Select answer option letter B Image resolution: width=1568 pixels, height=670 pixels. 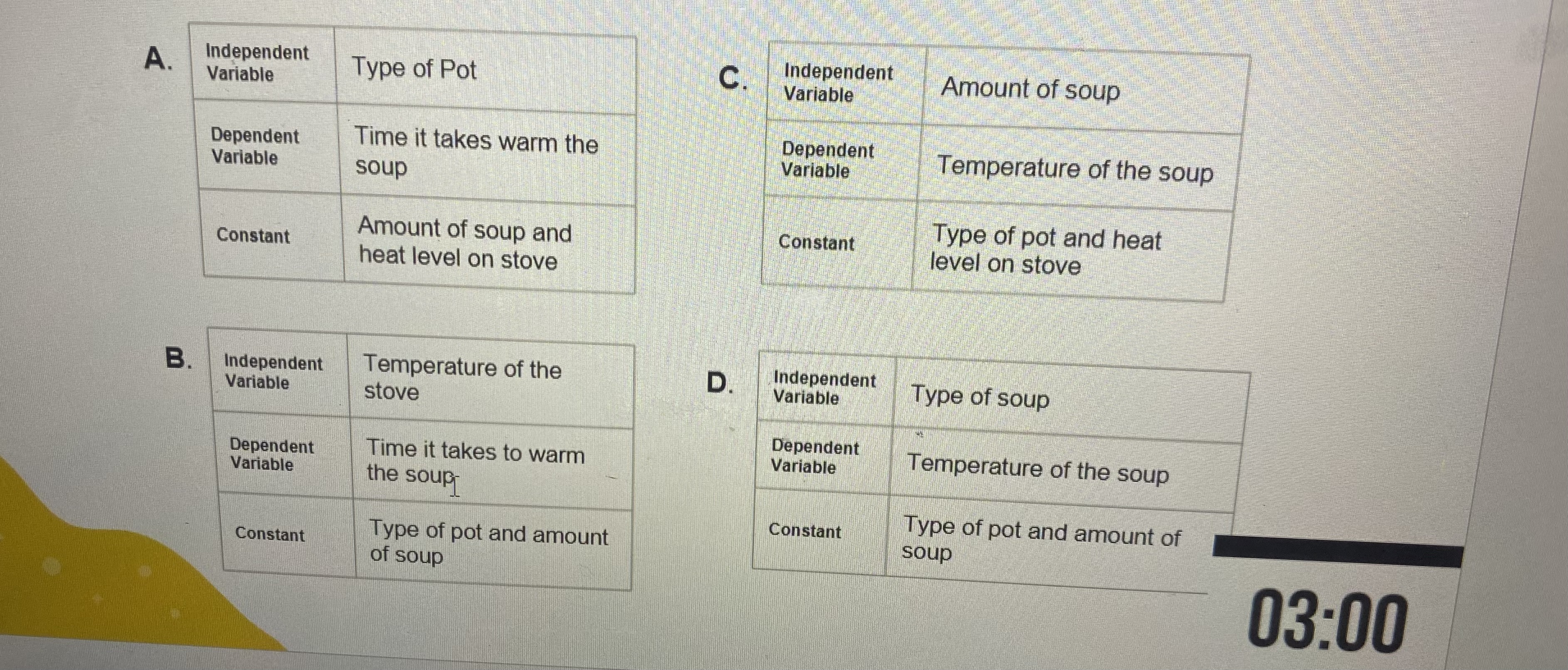point(178,358)
